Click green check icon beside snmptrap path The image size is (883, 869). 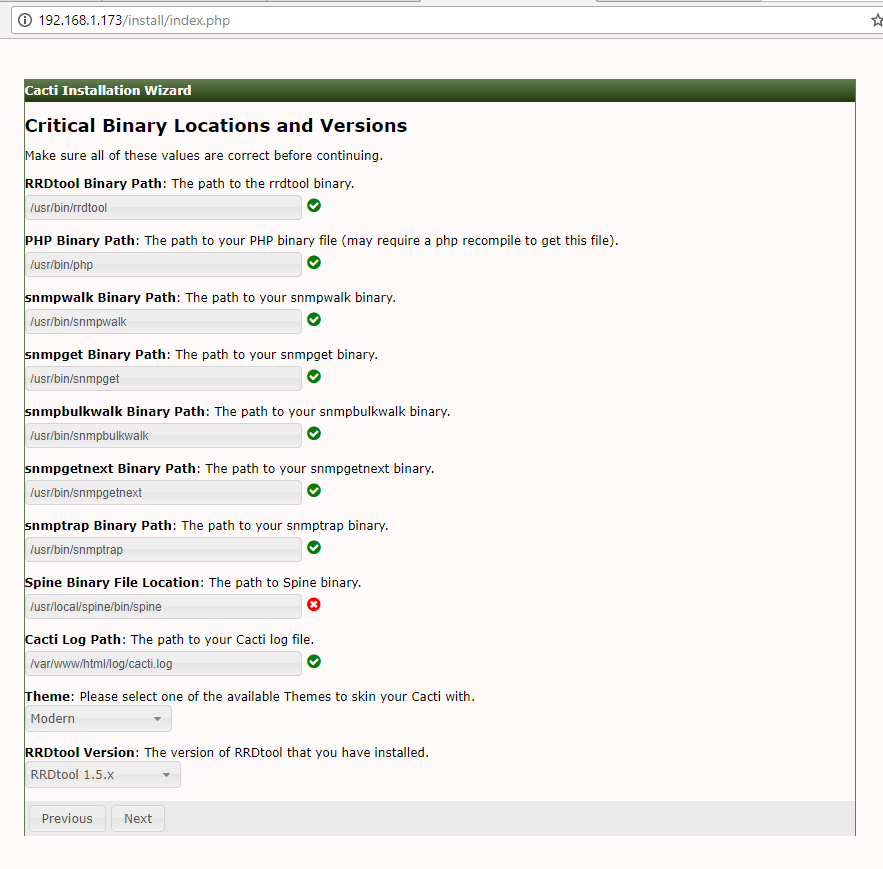(314, 547)
